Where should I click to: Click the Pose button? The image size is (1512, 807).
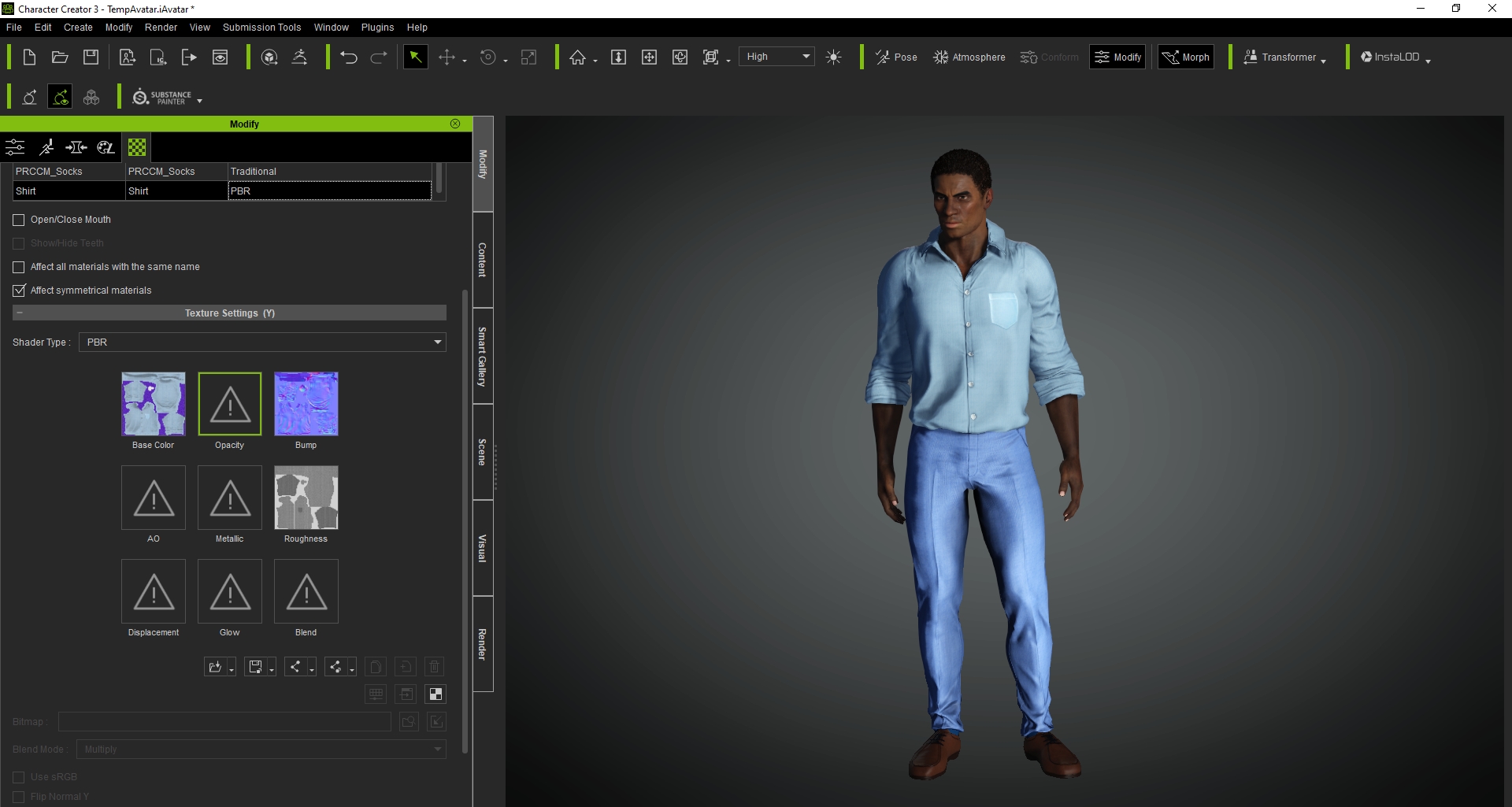click(896, 57)
